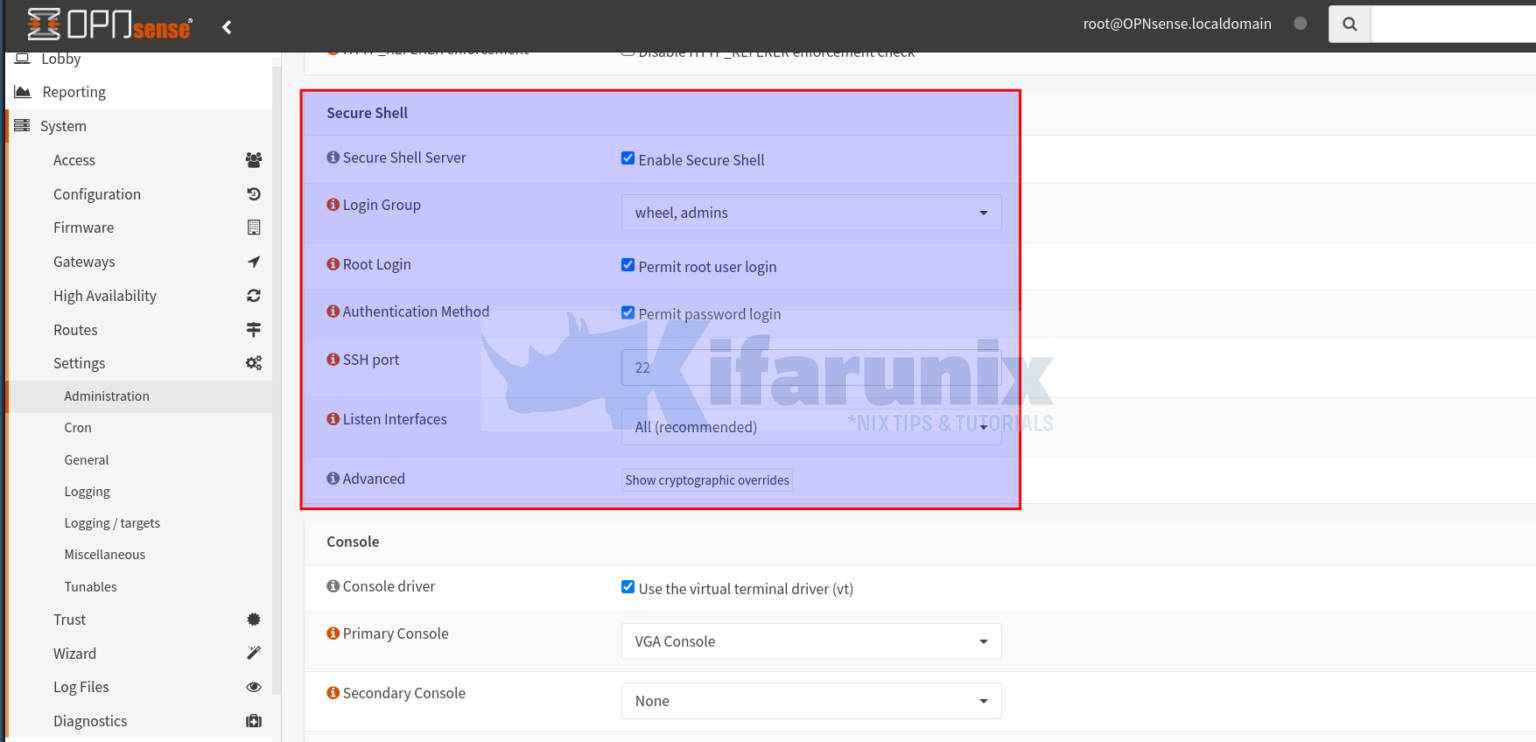Expand the Primary Console dropdown
The height and width of the screenshot is (742, 1536).
pyautogui.click(x=811, y=641)
